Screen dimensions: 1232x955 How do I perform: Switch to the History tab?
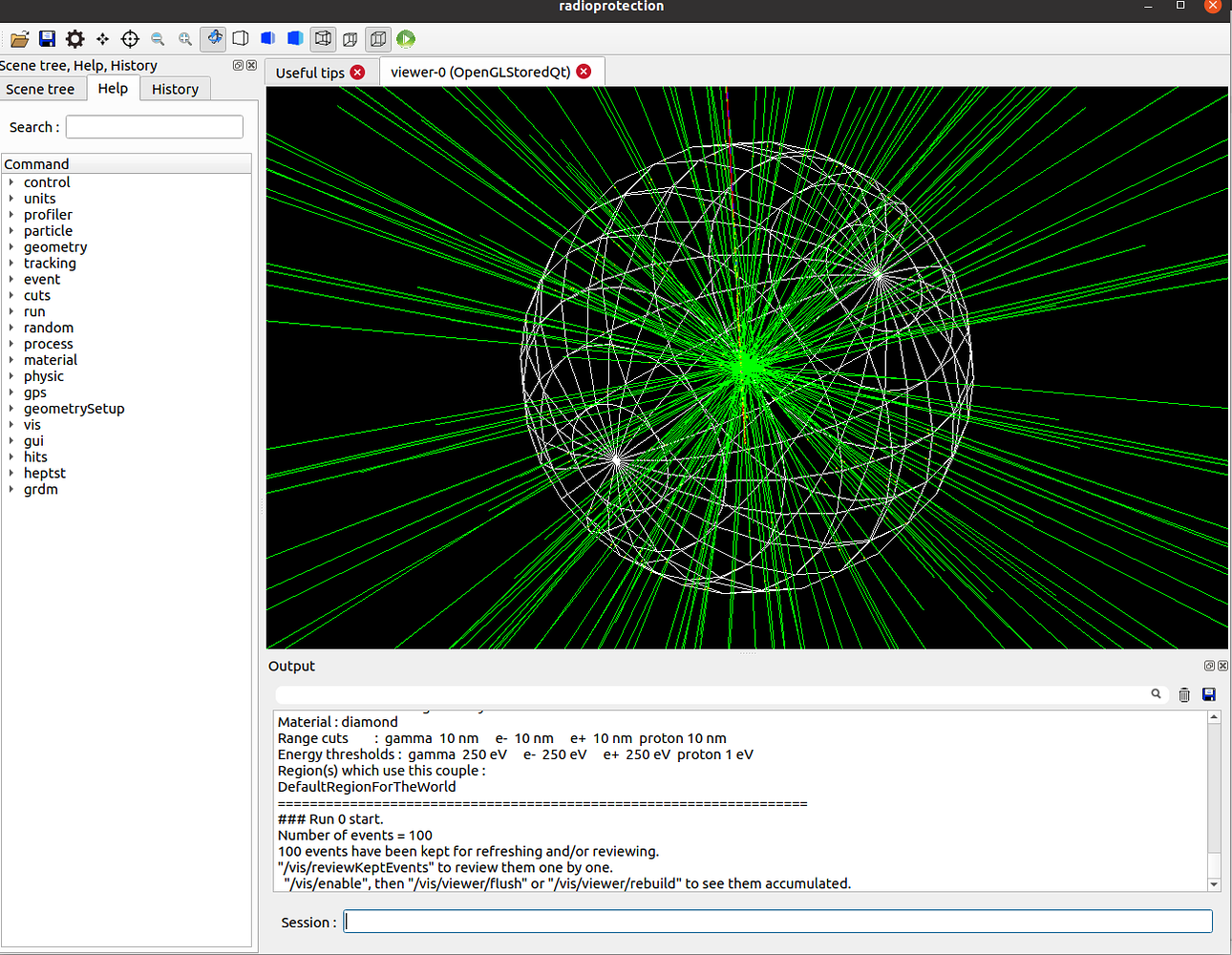pyautogui.click(x=175, y=88)
